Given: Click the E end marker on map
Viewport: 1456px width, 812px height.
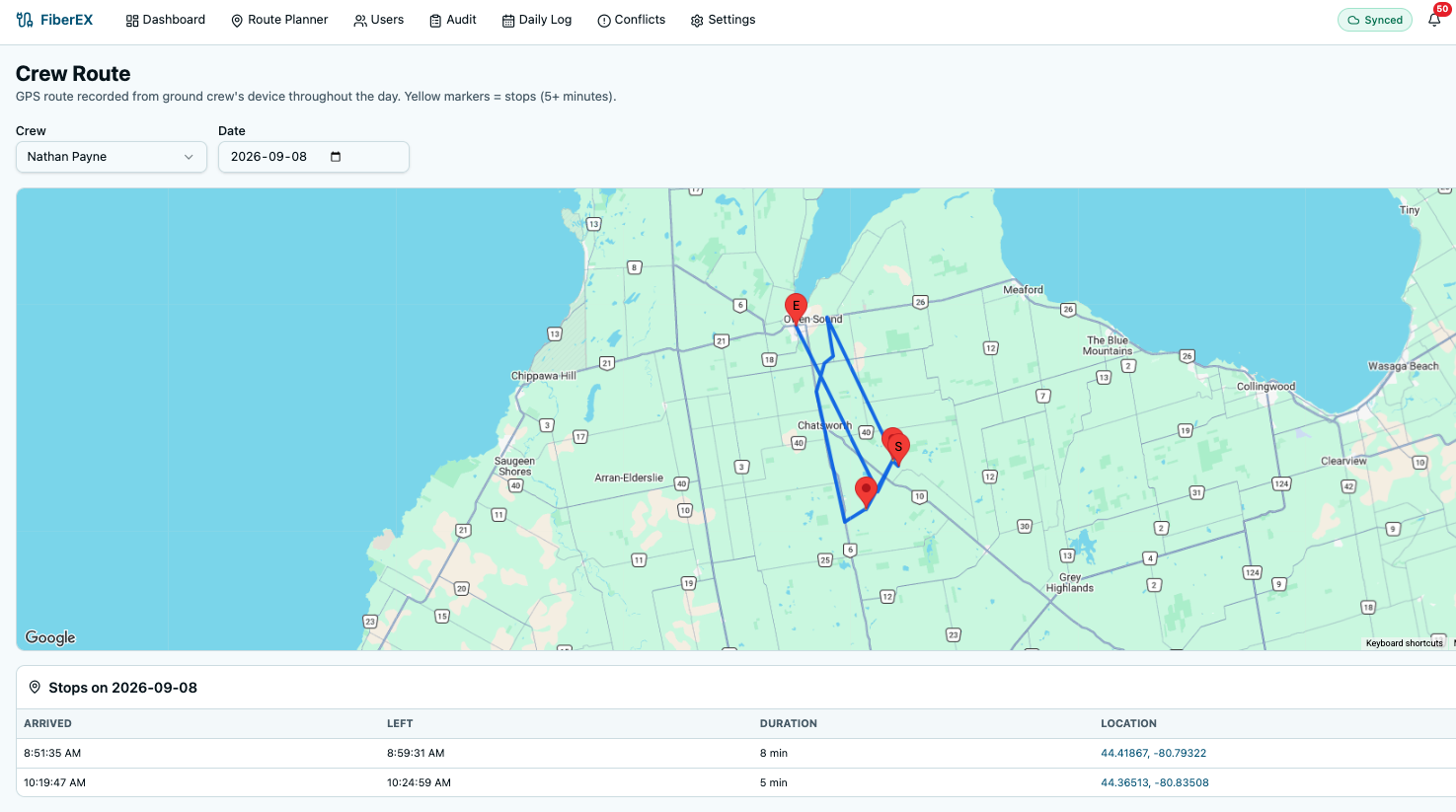Looking at the screenshot, I should pyautogui.click(x=796, y=308).
